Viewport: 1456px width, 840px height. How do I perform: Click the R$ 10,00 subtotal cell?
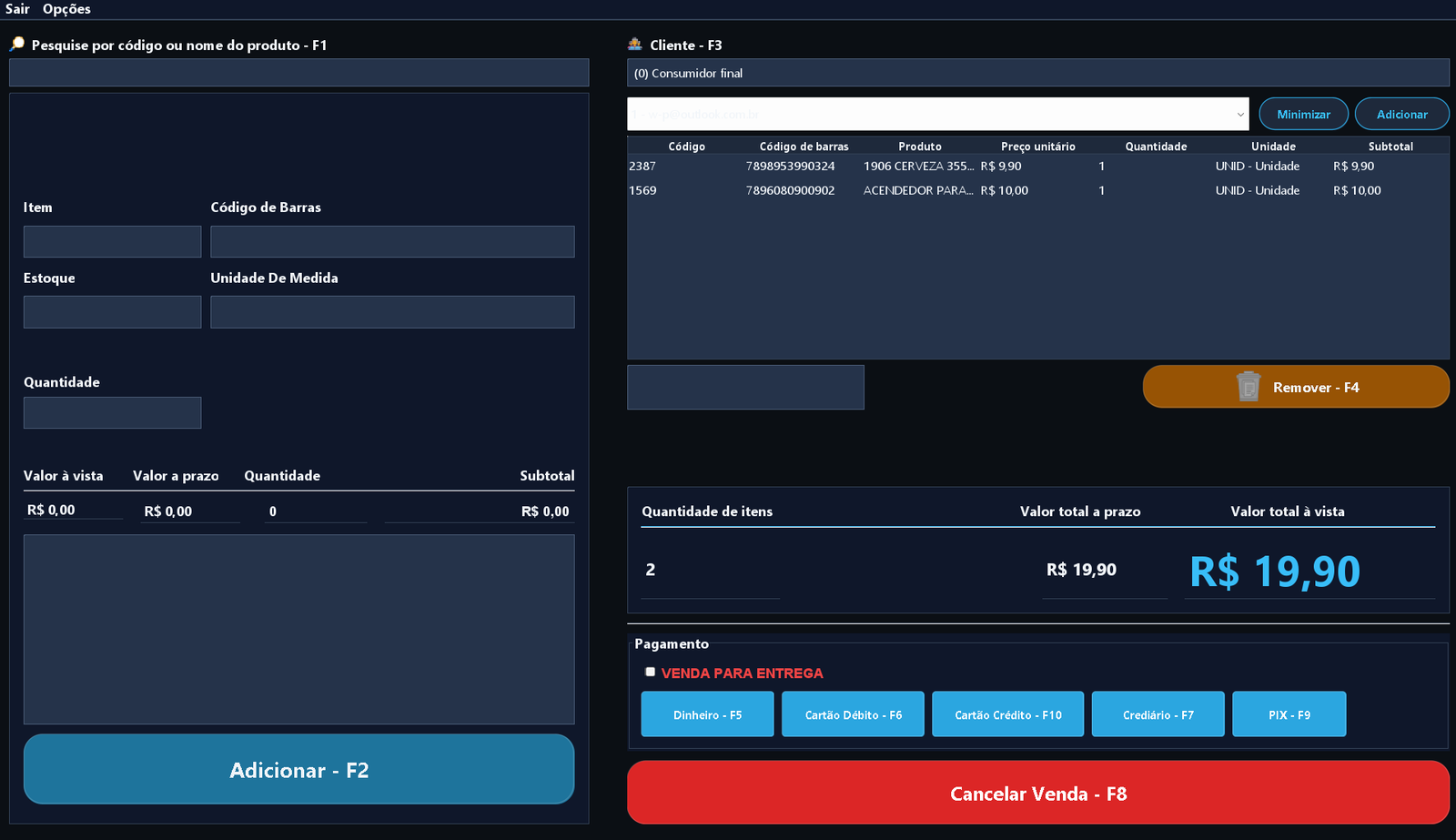(x=1357, y=190)
